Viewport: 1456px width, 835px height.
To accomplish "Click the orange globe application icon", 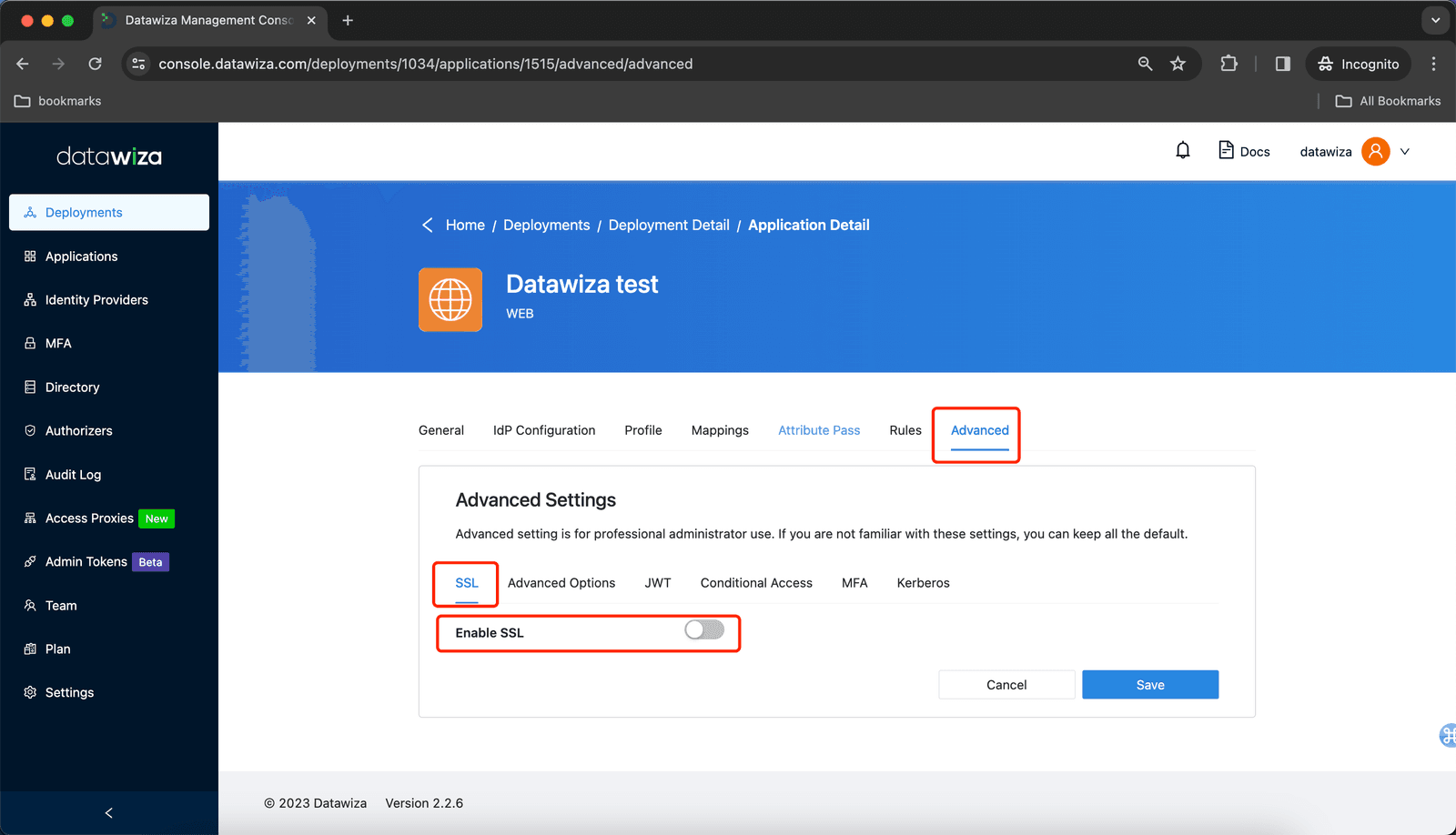I will coord(450,299).
